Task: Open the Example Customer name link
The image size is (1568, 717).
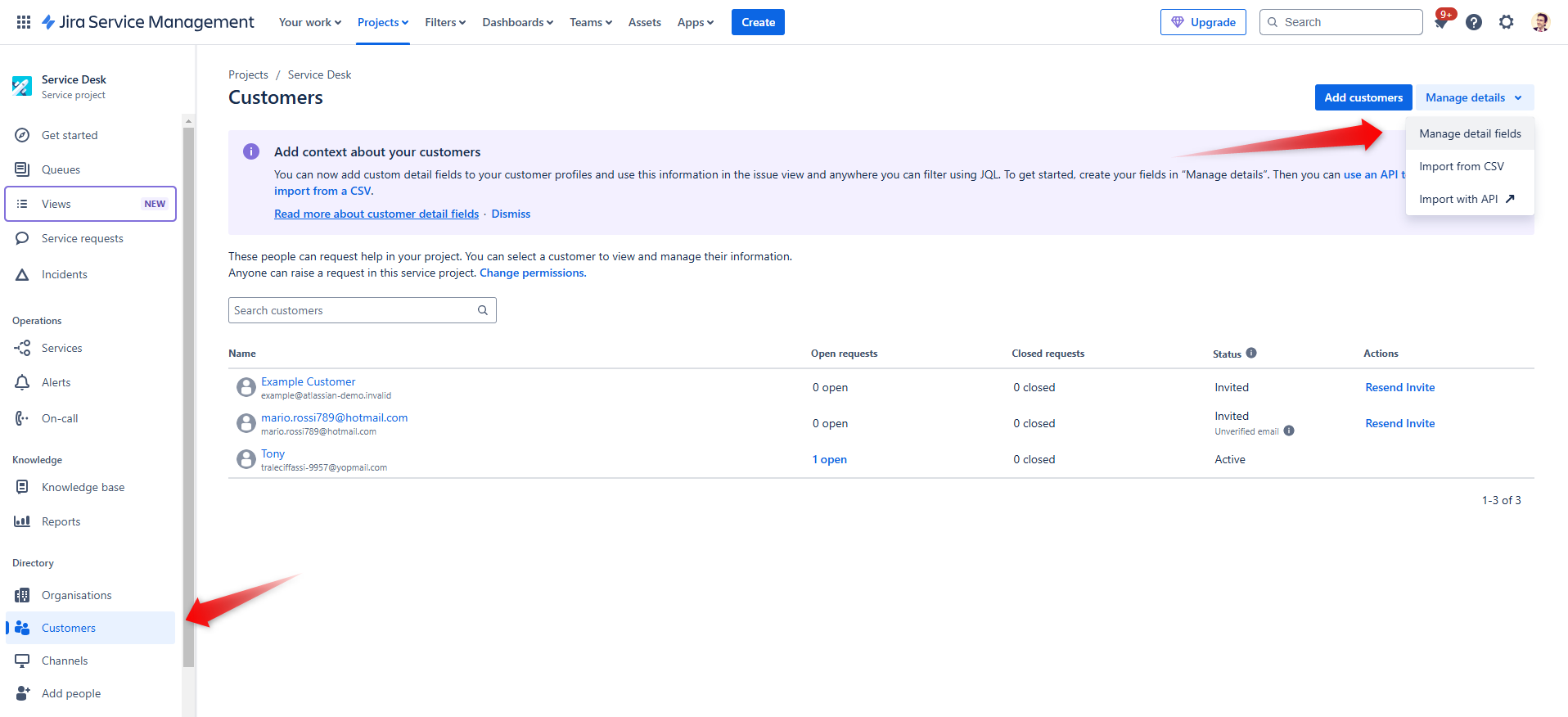Action: coord(309,381)
